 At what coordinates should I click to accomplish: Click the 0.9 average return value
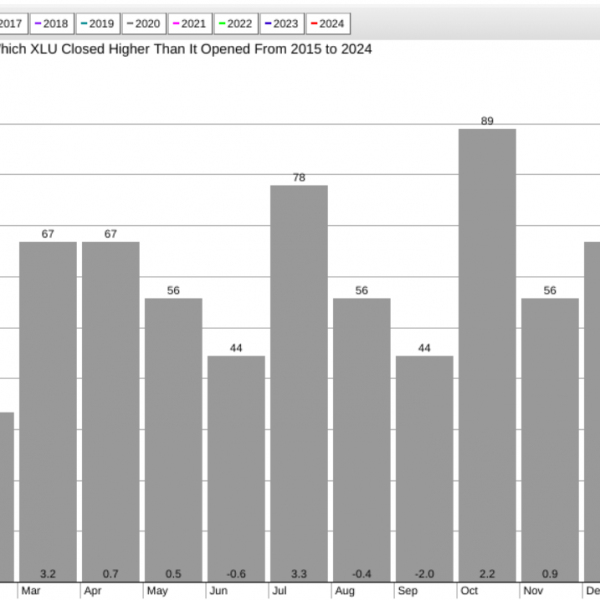click(550, 574)
